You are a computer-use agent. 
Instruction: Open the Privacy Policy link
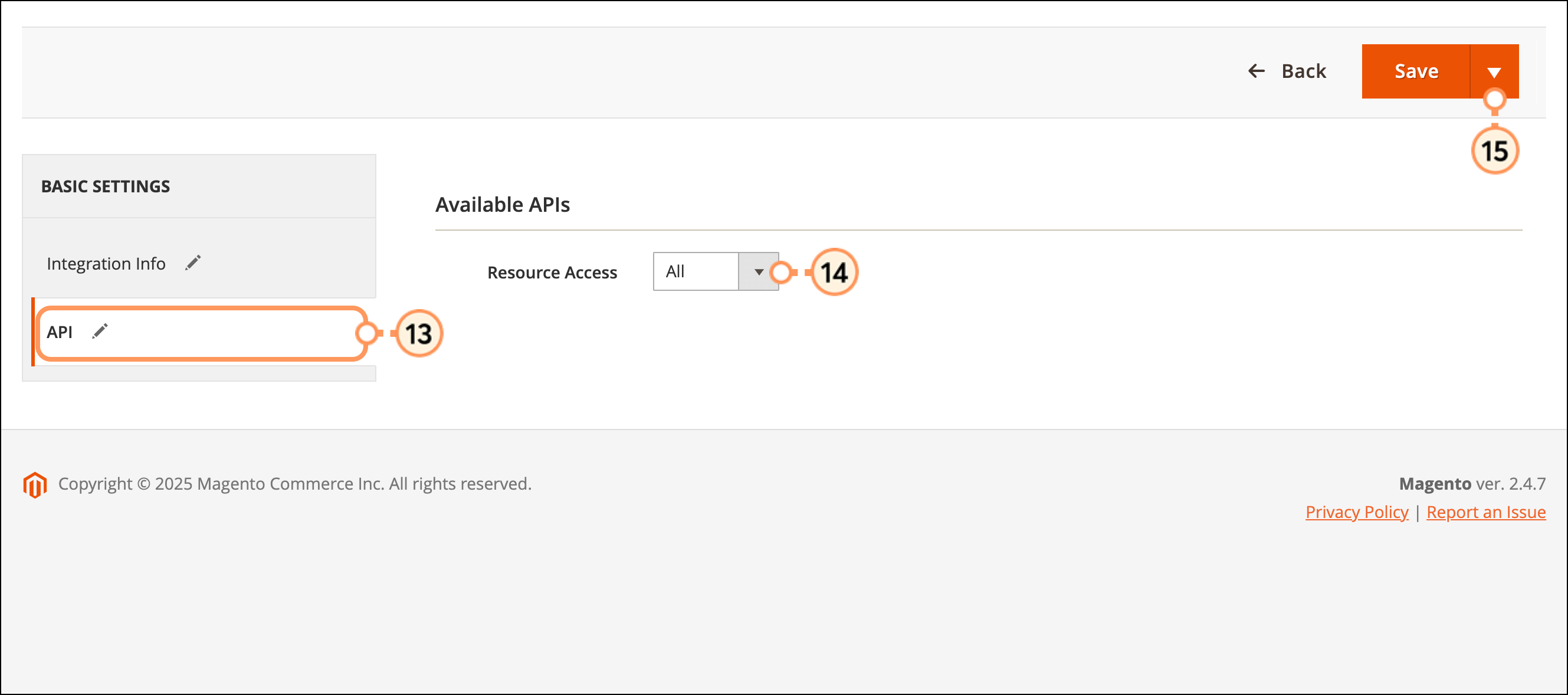(x=1357, y=513)
